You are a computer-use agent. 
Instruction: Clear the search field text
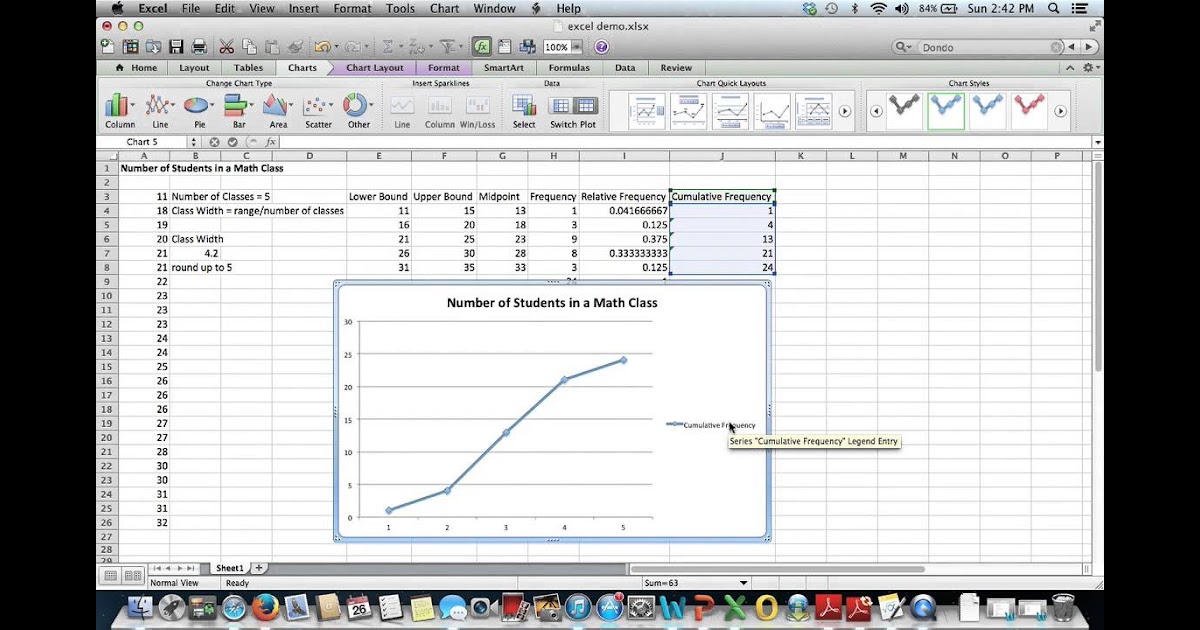[1057, 47]
